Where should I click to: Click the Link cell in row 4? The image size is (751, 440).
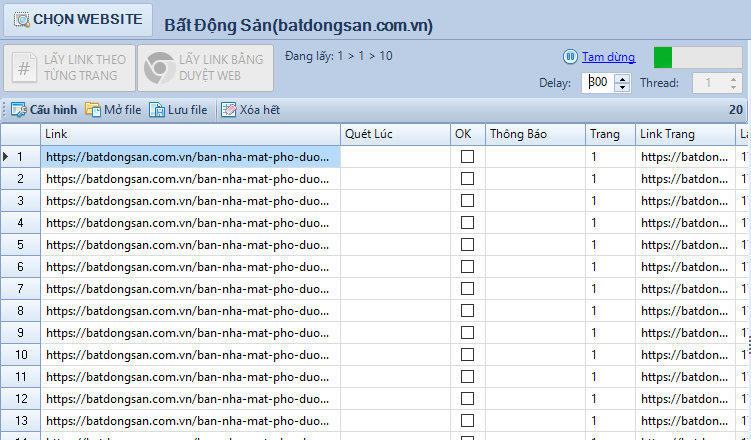tap(191, 223)
